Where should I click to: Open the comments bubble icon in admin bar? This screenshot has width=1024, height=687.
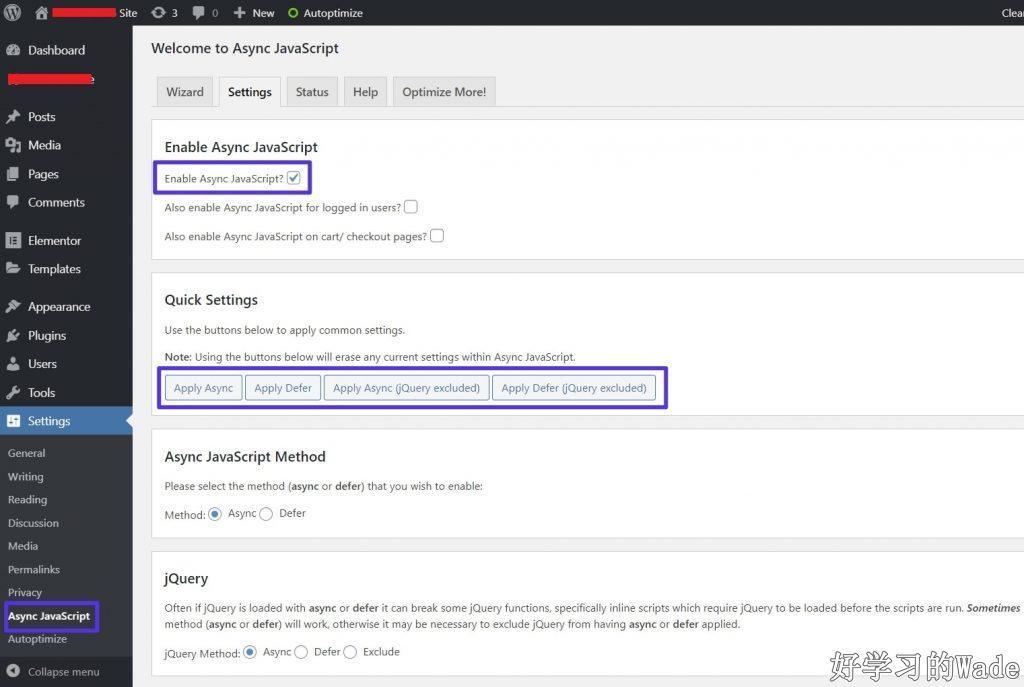point(199,12)
